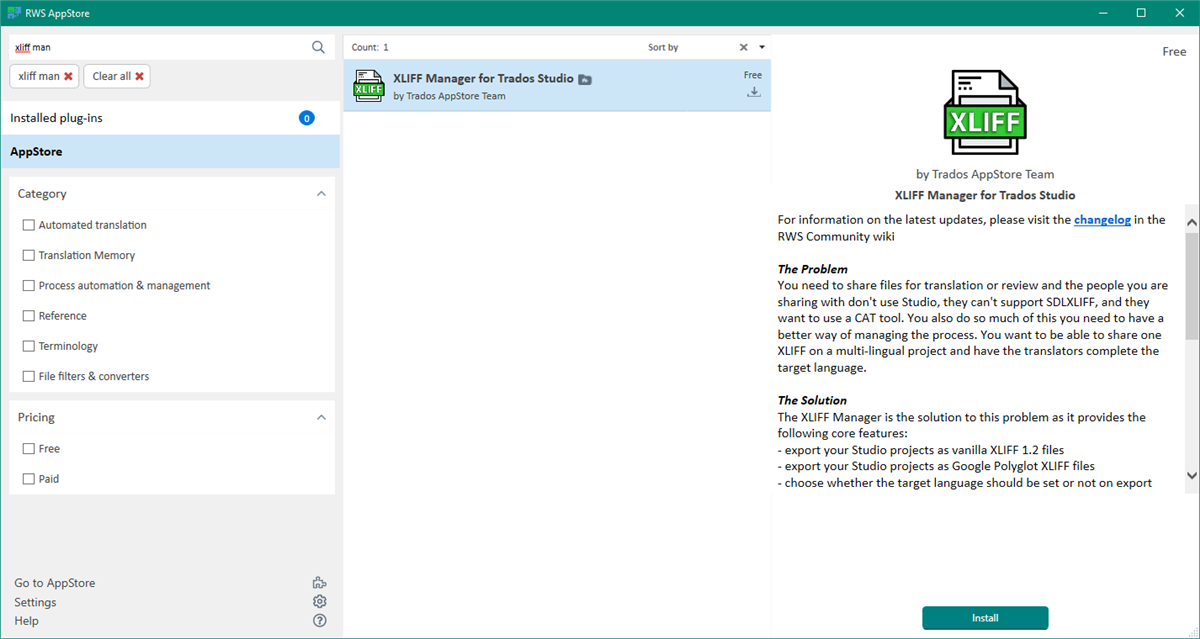
Task: Click the Install button
Action: [x=985, y=618]
